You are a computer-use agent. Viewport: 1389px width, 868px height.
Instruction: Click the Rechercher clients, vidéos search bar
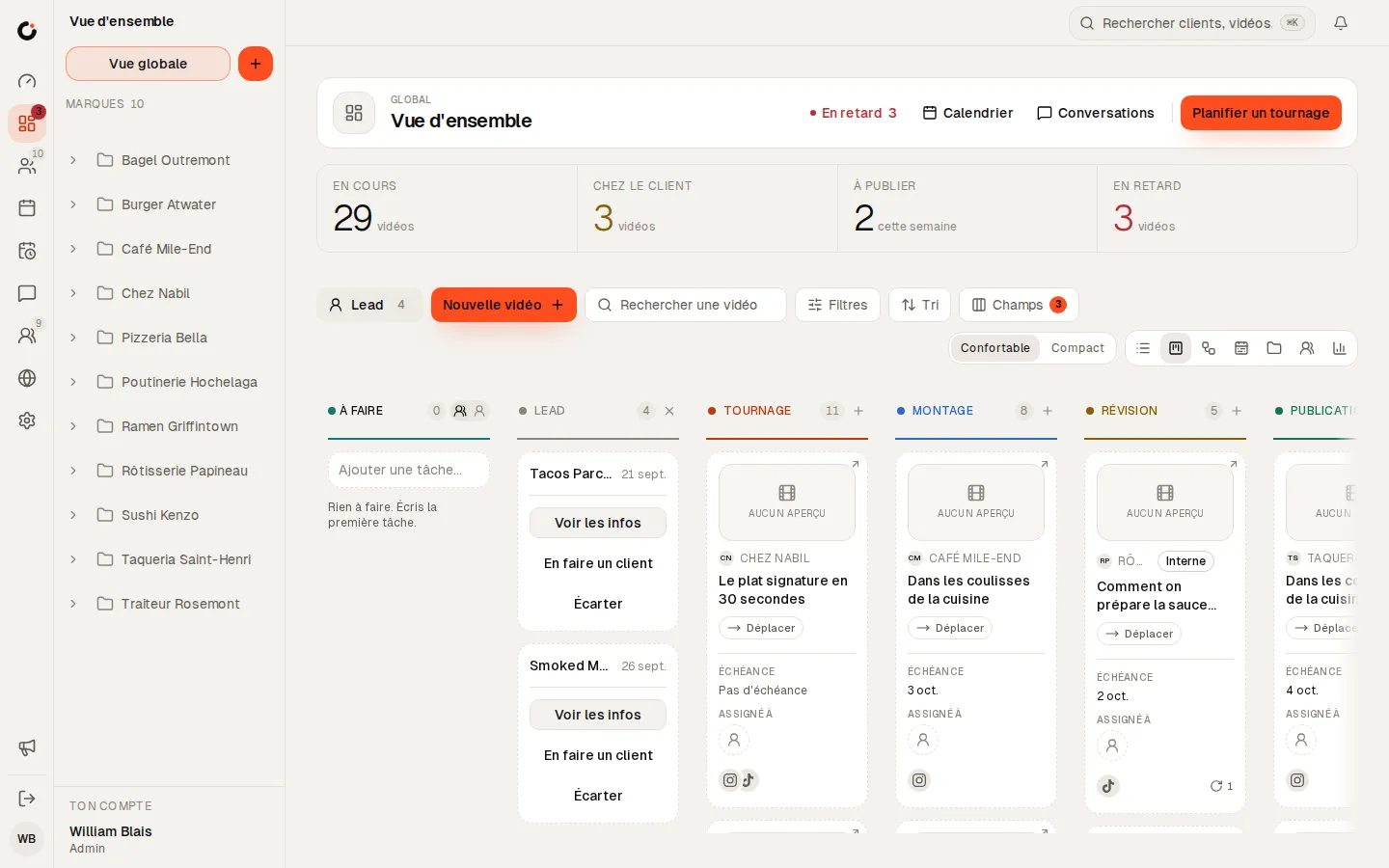[x=1192, y=23]
